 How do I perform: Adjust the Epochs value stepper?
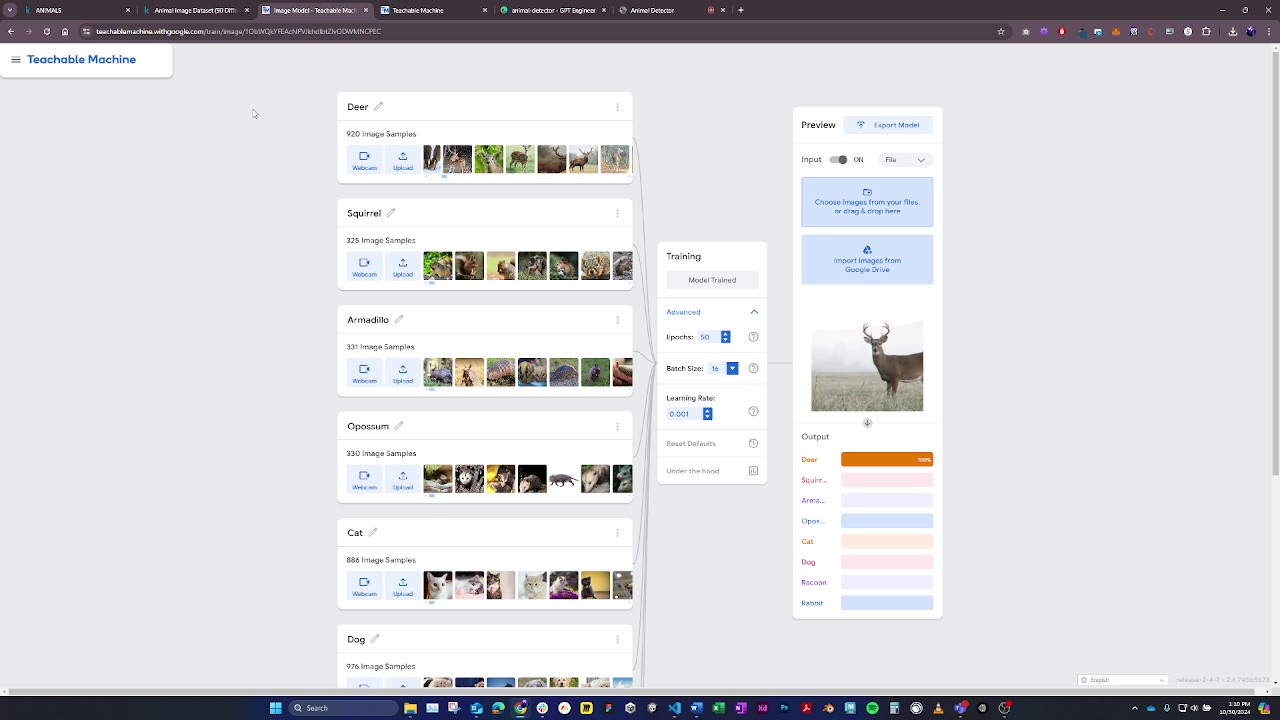(x=725, y=337)
